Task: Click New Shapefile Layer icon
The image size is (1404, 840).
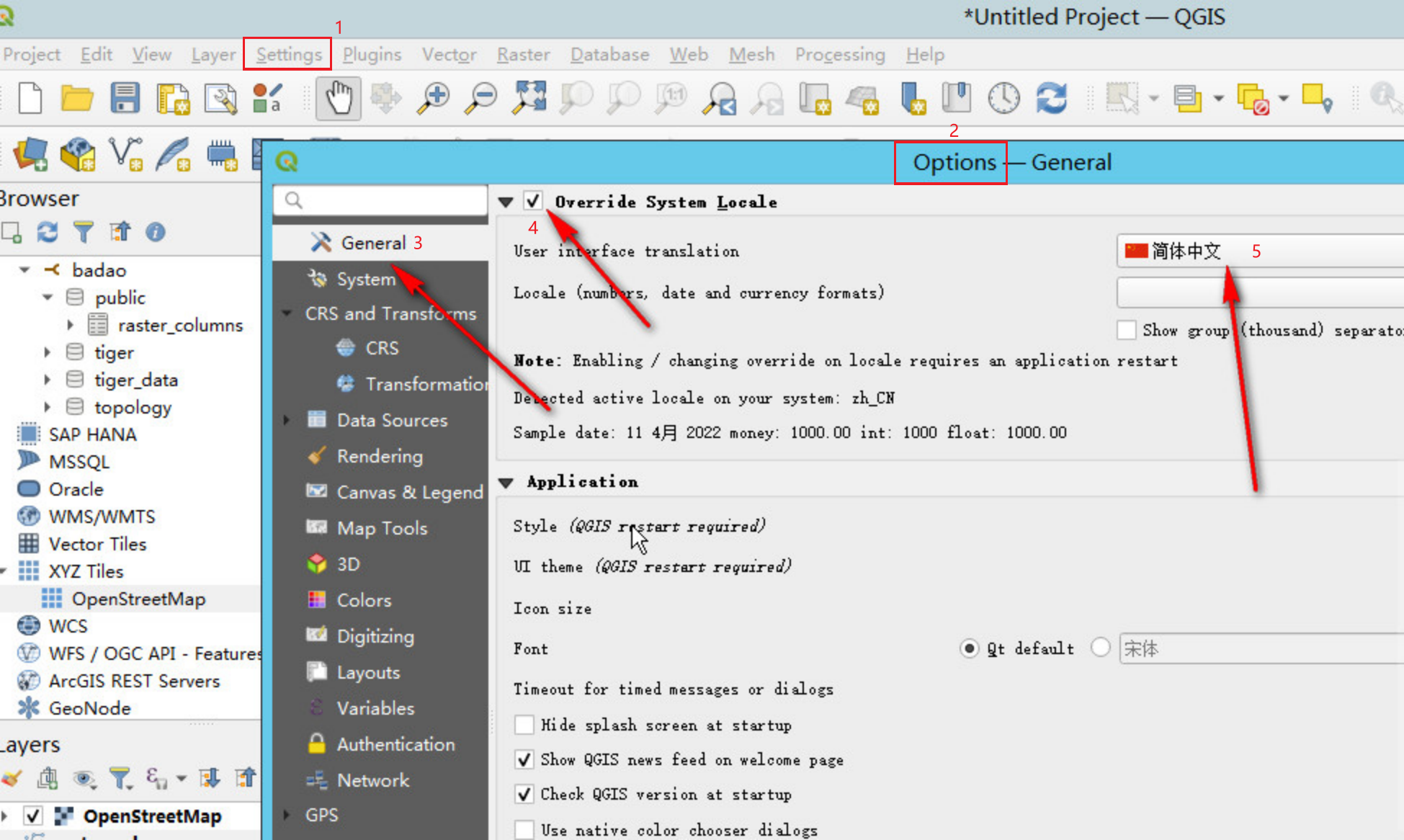Action: pos(126,154)
